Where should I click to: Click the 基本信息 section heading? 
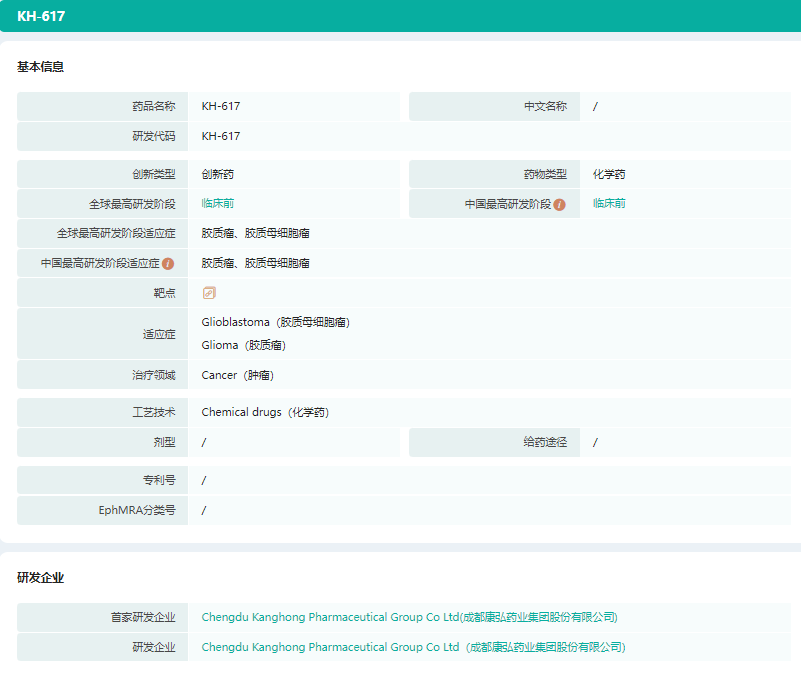[x=41, y=67]
